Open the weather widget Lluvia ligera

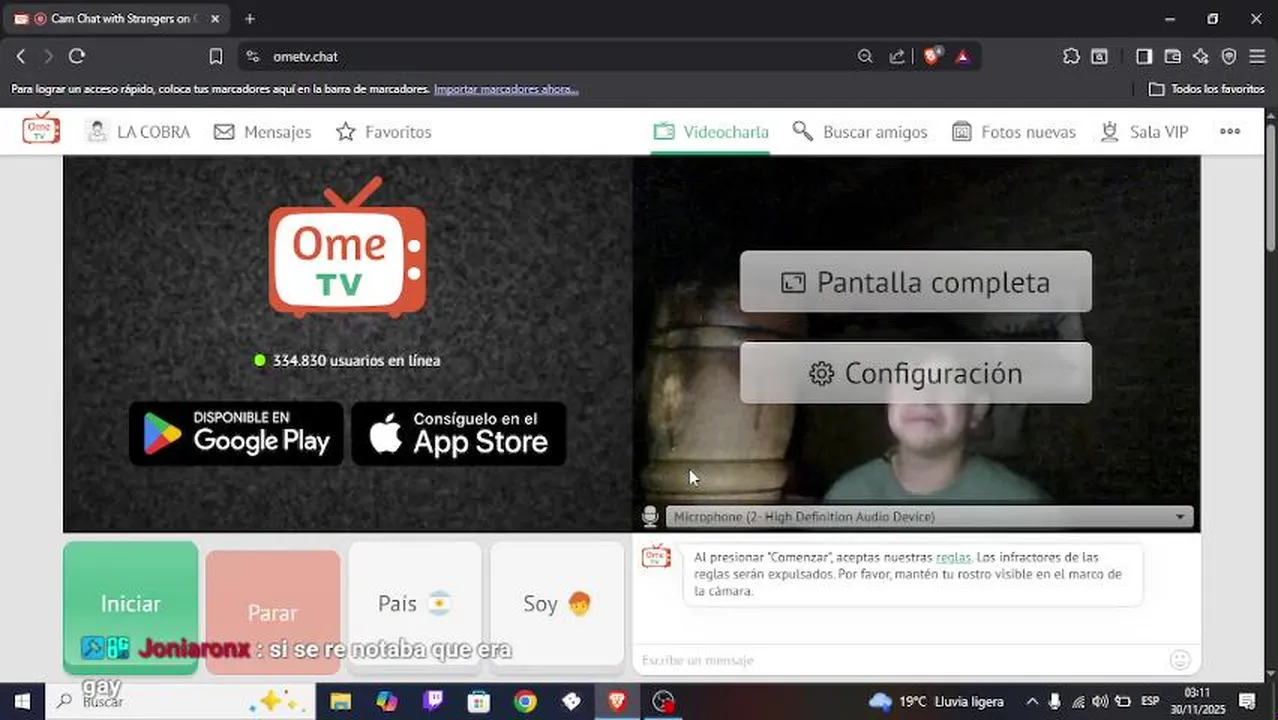coord(936,702)
